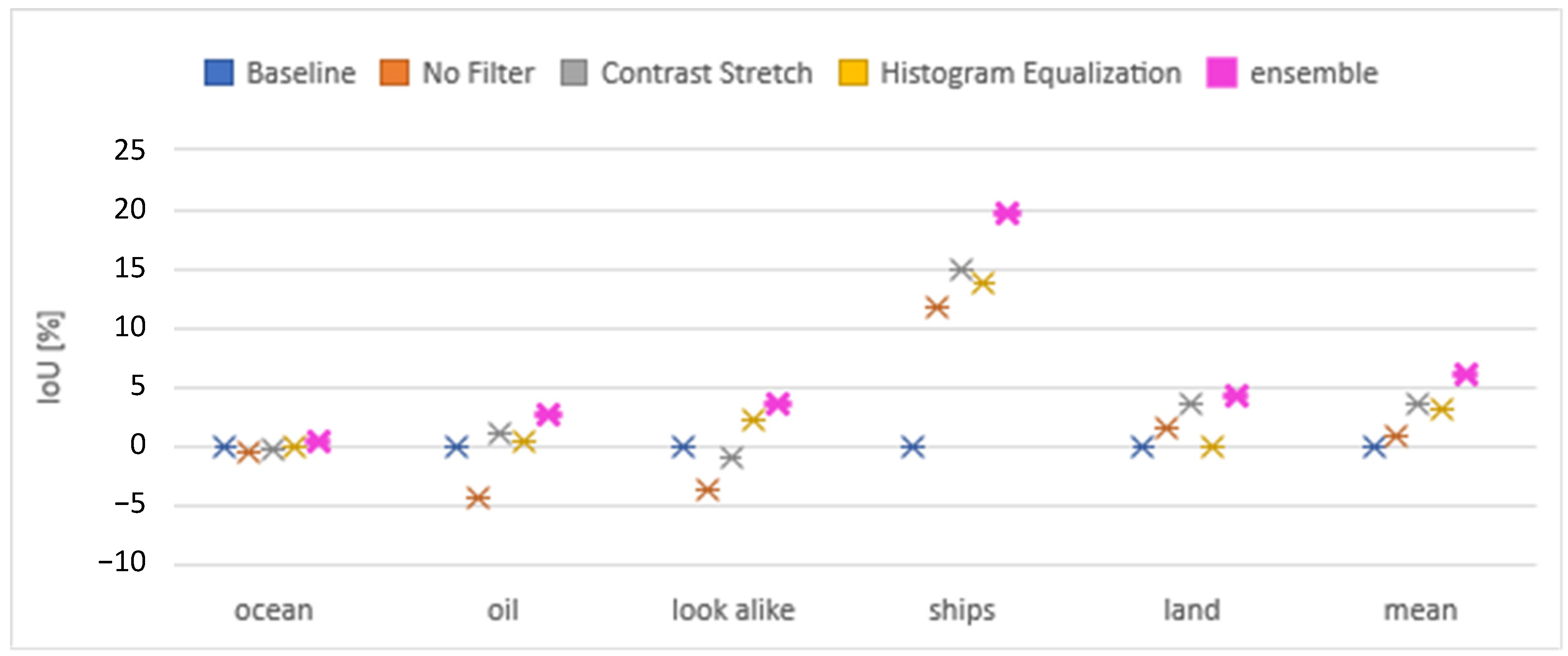The height and width of the screenshot is (656, 1568).
Task: Click the yellow Histogram Equalization legend swatch
Action: point(853,73)
